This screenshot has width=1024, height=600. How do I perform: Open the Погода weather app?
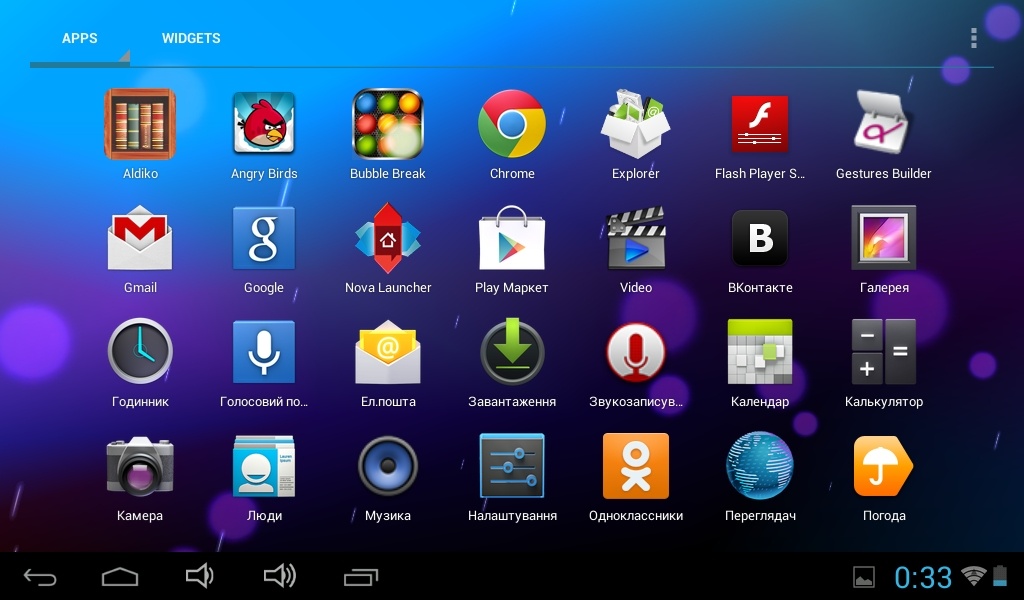click(x=884, y=466)
